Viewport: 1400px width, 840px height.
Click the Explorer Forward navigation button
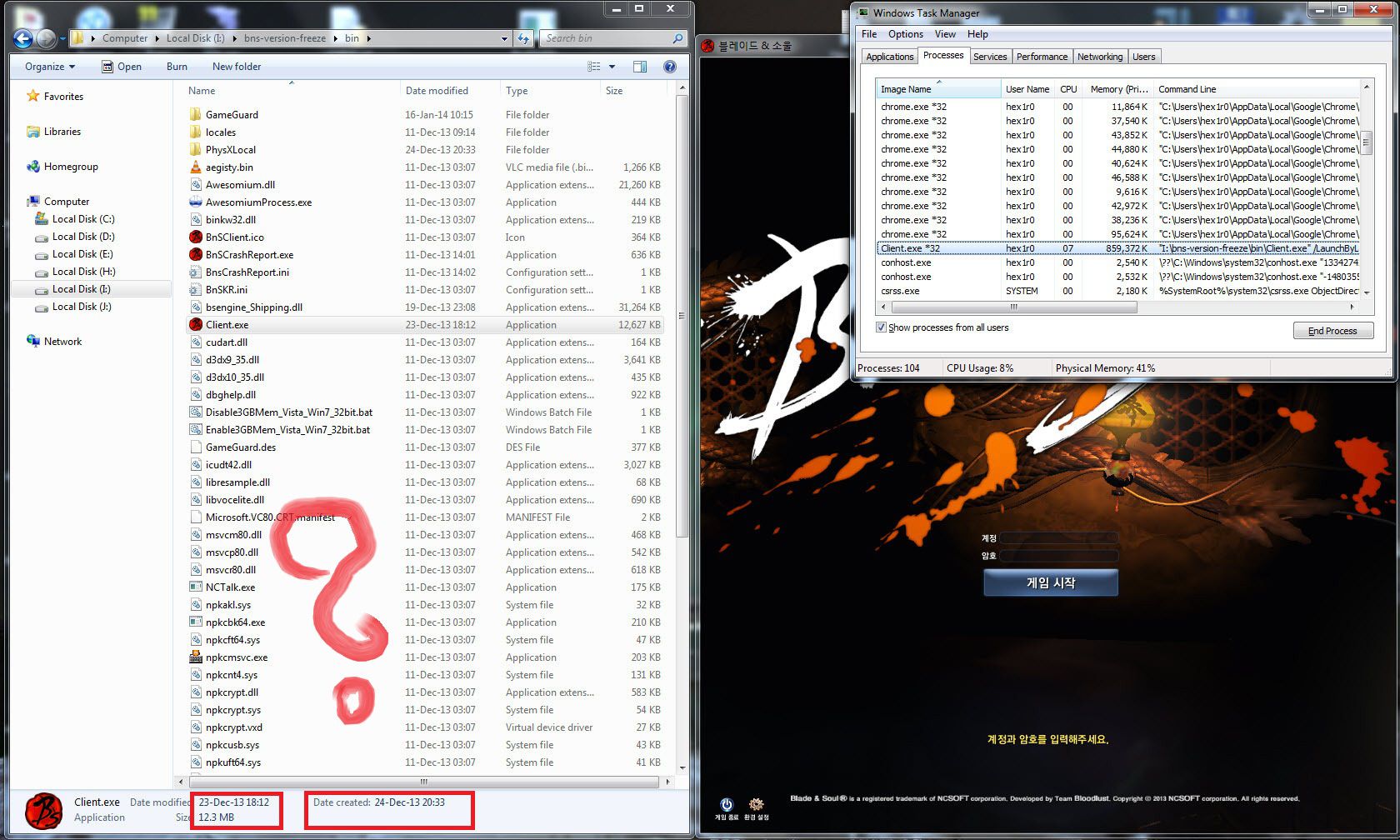[x=46, y=38]
